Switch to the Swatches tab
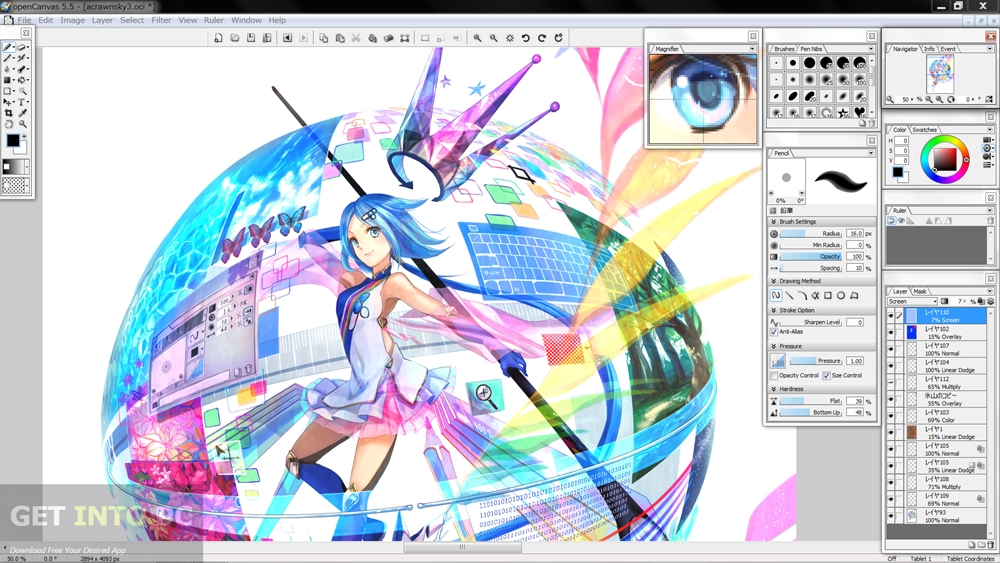The height and width of the screenshot is (563, 1000). pos(925,129)
